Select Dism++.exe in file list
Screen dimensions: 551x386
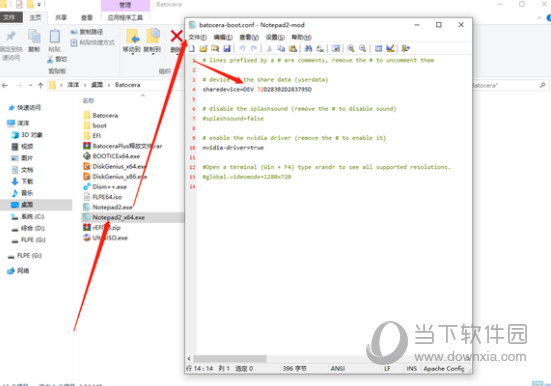(x=105, y=187)
